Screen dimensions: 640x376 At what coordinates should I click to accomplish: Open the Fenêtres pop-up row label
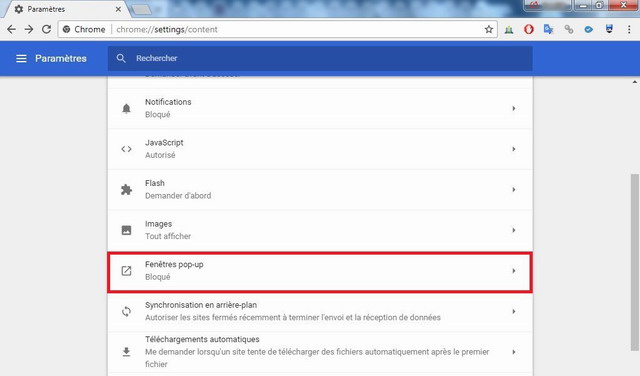[174, 265]
